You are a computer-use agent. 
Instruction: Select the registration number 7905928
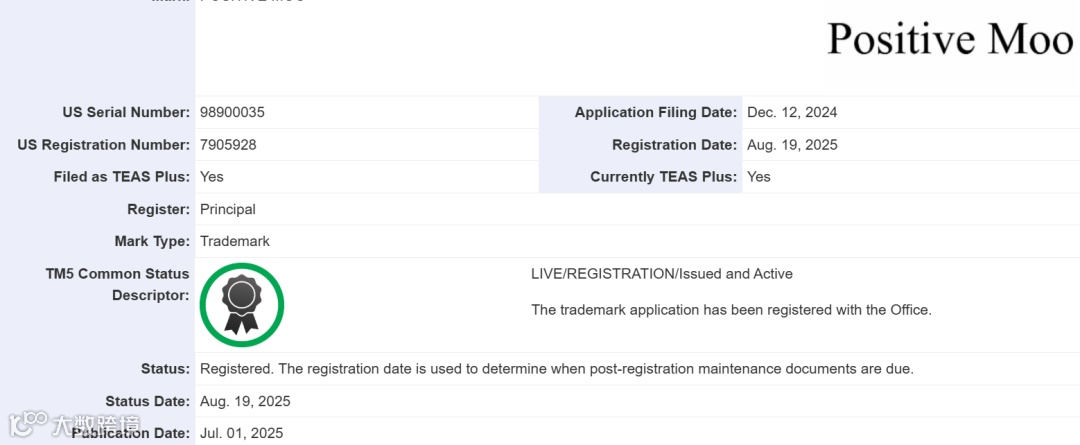point(228,145)
